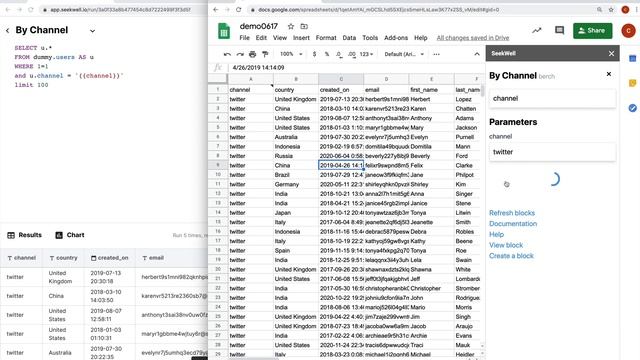Select column A header
Screen dimensions: 640x360
pos(251,79)
